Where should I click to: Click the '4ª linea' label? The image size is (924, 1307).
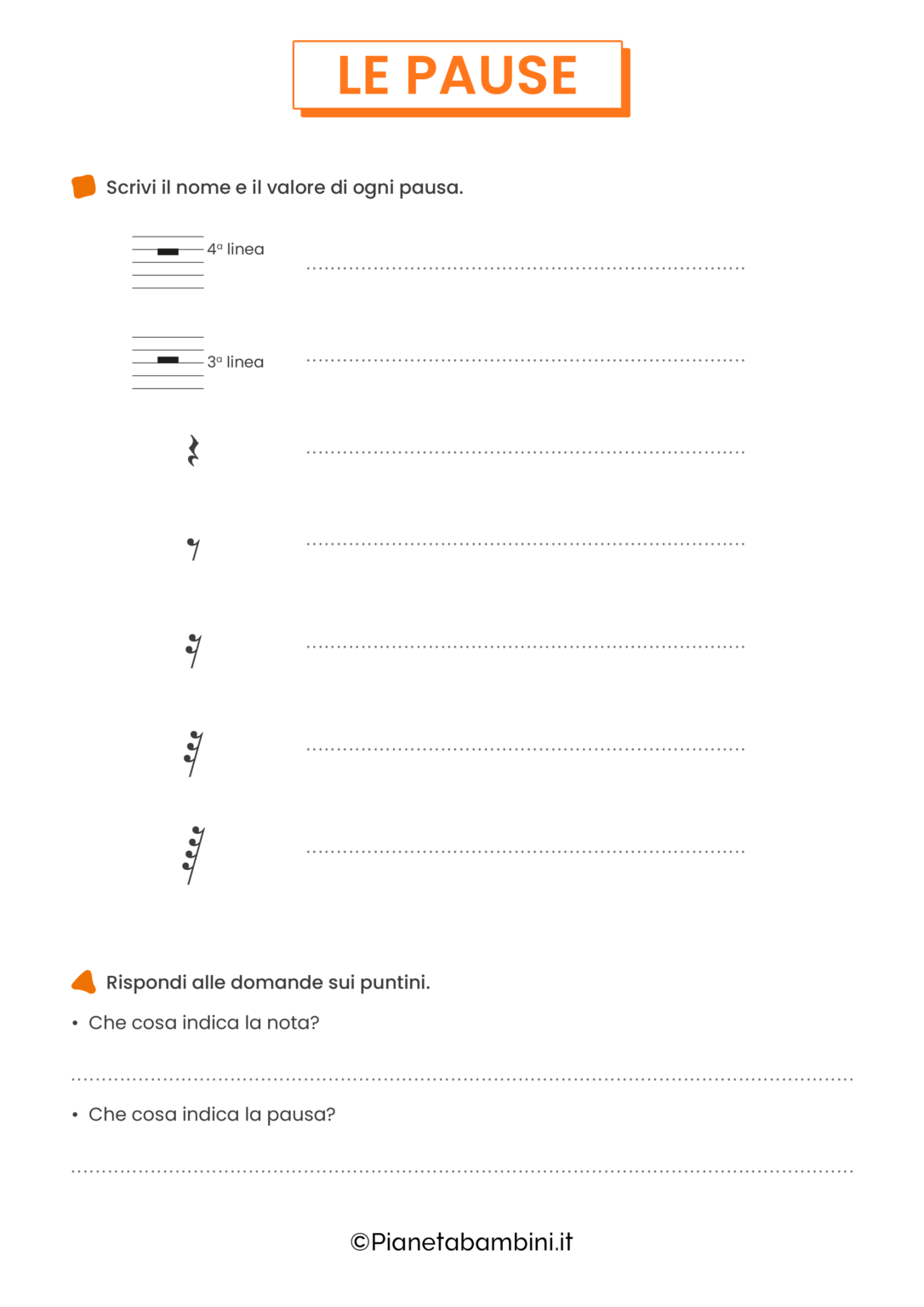click(236, 249)
